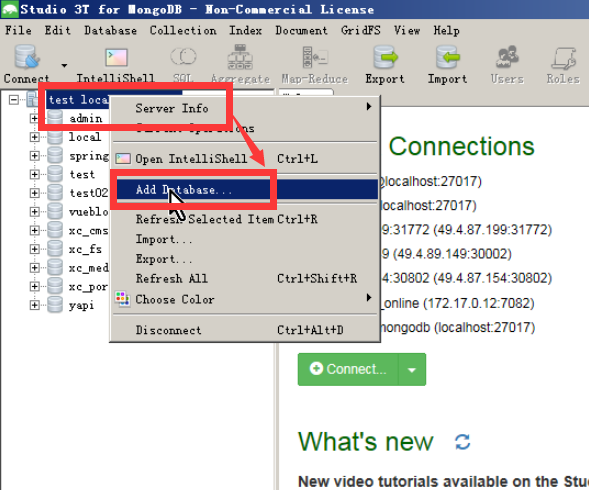This screenshot has width=589, height=490.
Task: Refresh the What's new section
Action: (x=462, y=442)
